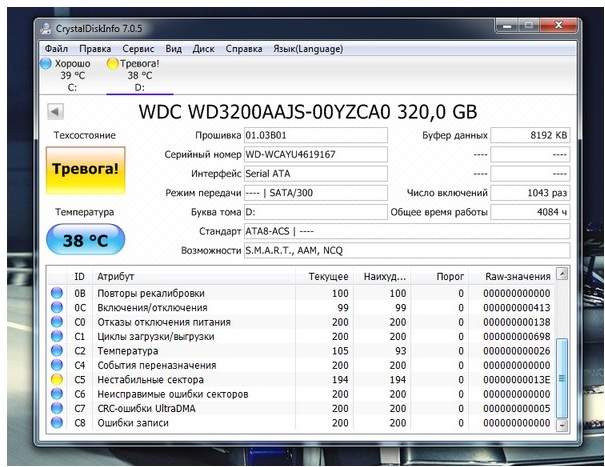The image size is (605, 467).
Task: Click raw value 0000000013E
Action: (x=517, y=380)
